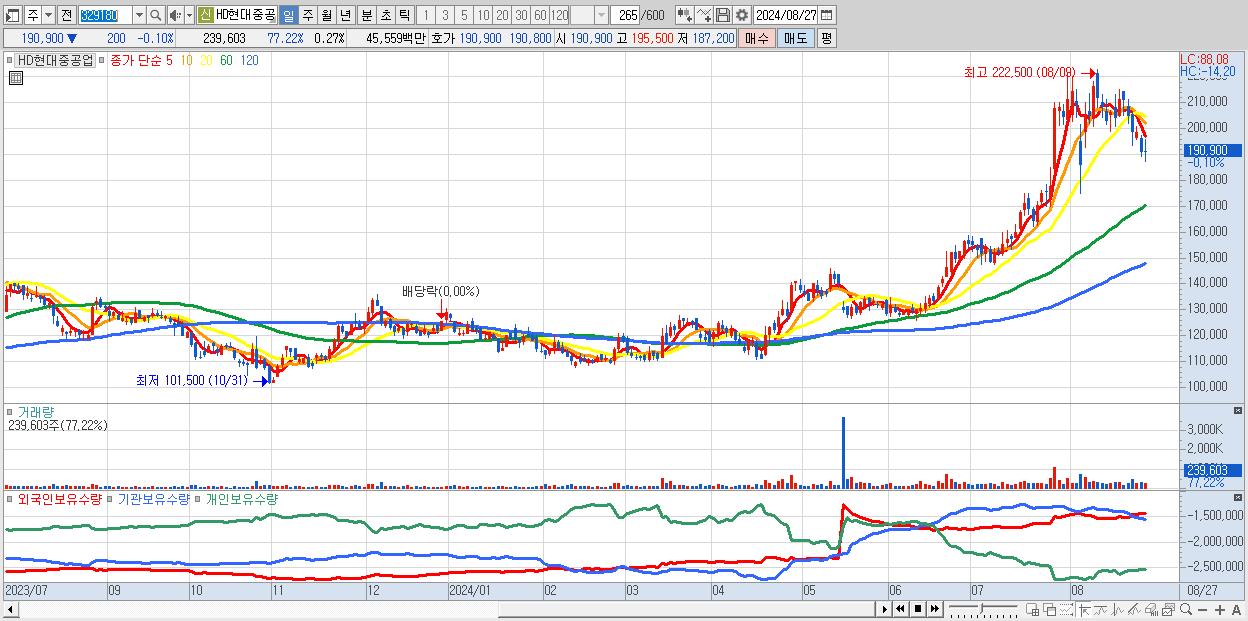Click the chart window layout icon
This screenshot has width=1248, height=621.
(x=1168, y=609)
